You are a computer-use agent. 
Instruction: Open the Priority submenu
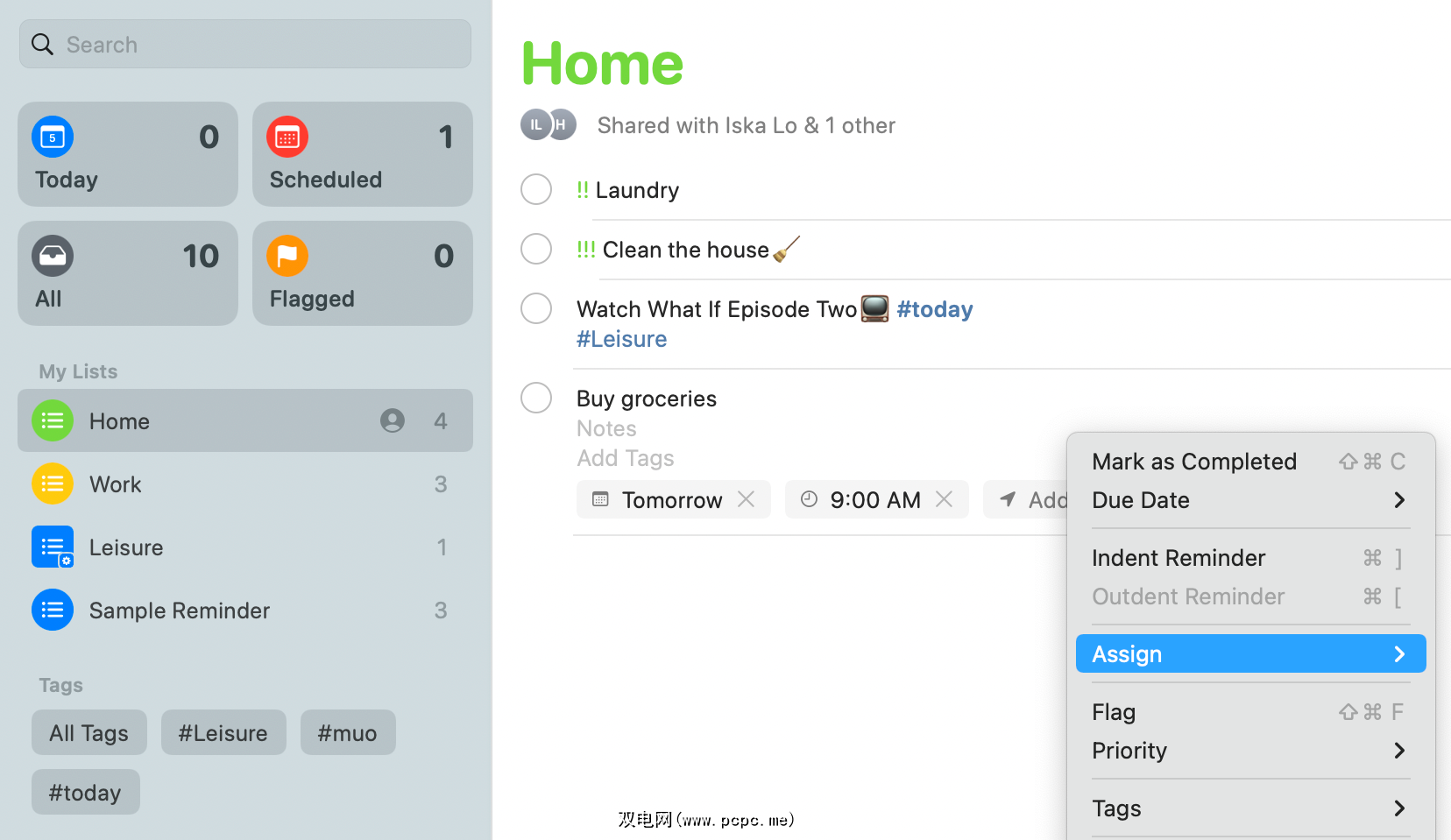point(1249,751)
